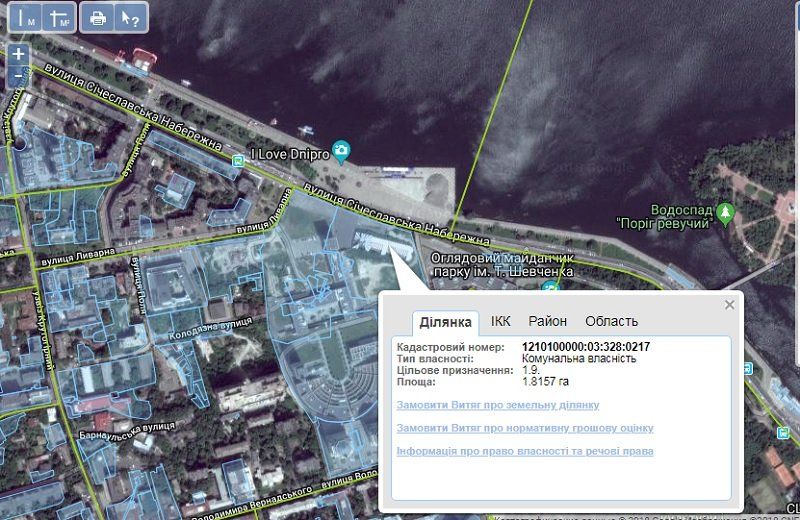Zoom out with the minus button
Viewport: 800px width, 520px height.
point(19,75)
